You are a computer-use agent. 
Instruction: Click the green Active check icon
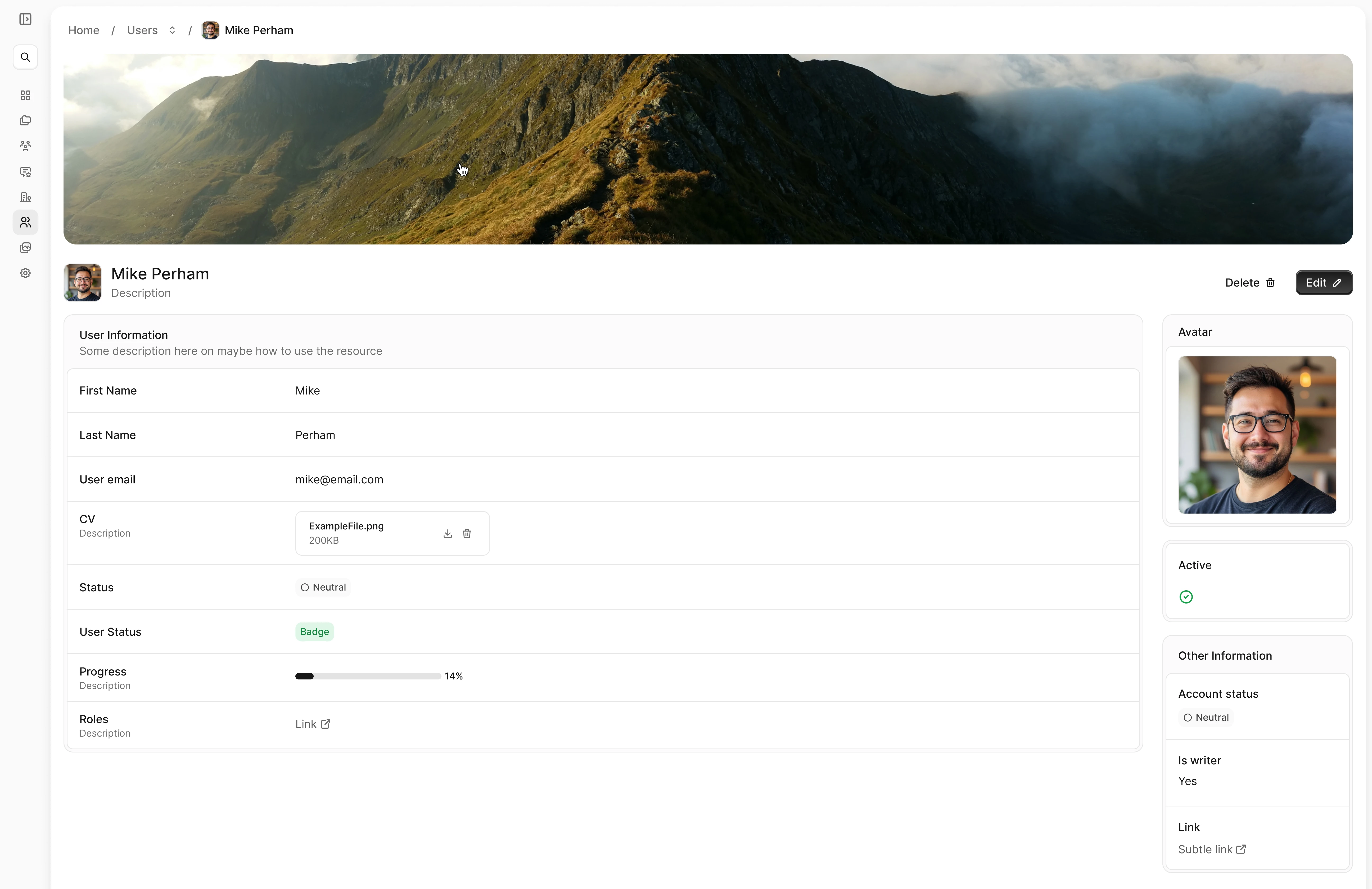[x=1186, y=597]
